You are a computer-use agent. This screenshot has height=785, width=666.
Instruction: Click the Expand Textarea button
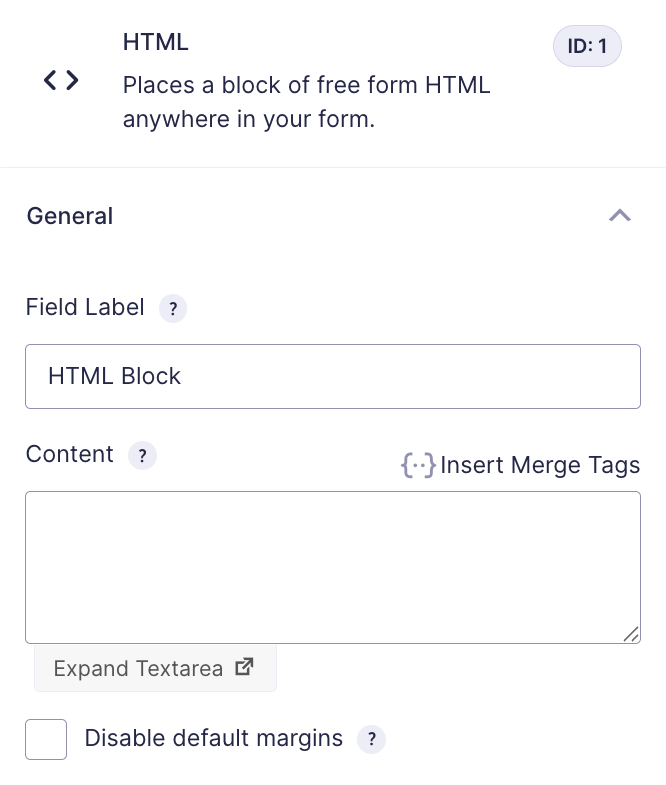pos(155,668)
